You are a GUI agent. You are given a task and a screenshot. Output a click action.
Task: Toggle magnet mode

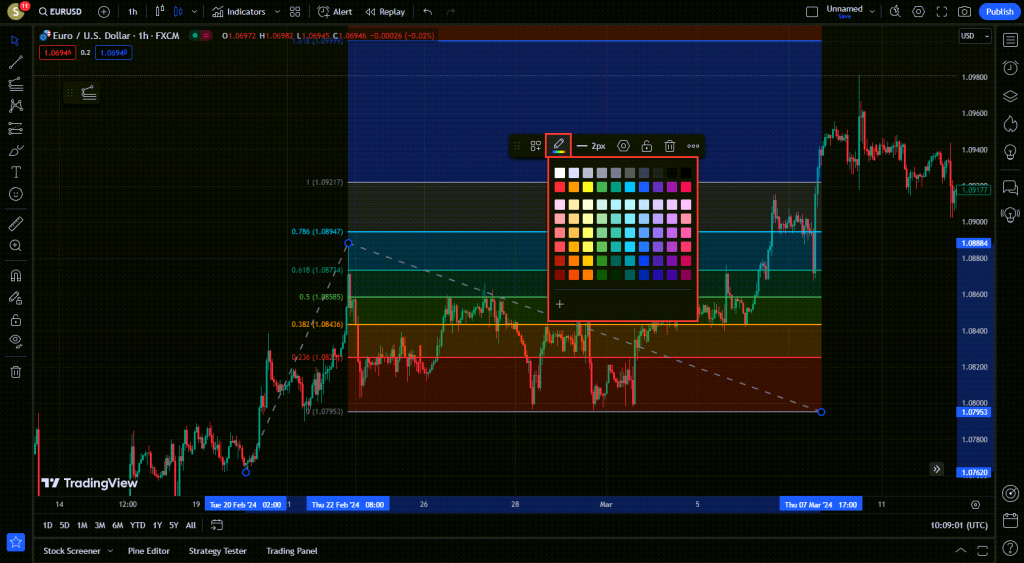(16, 276)
